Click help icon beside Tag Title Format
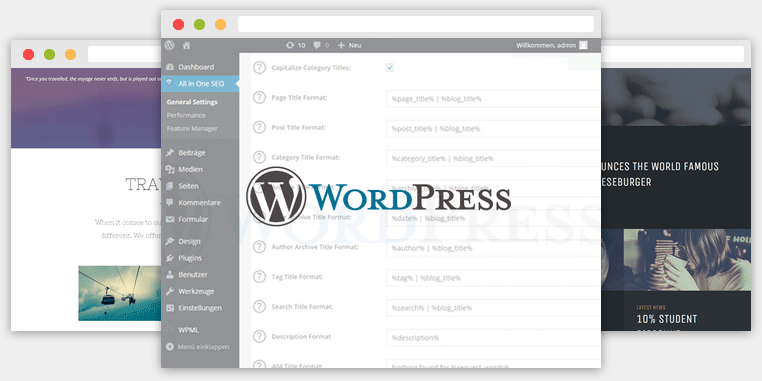This screenshot has height=381, width=762. click(260, 277)
